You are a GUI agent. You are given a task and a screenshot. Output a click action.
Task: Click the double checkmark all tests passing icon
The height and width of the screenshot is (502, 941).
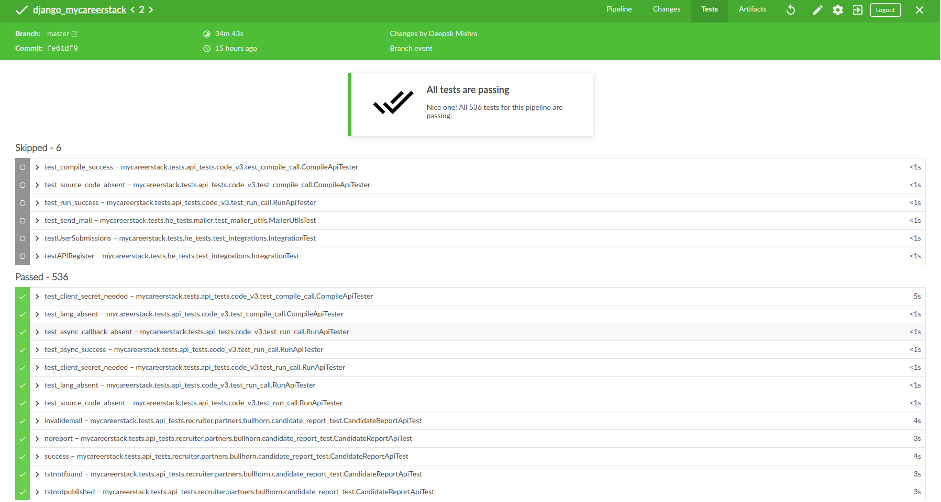click(393, 102)
